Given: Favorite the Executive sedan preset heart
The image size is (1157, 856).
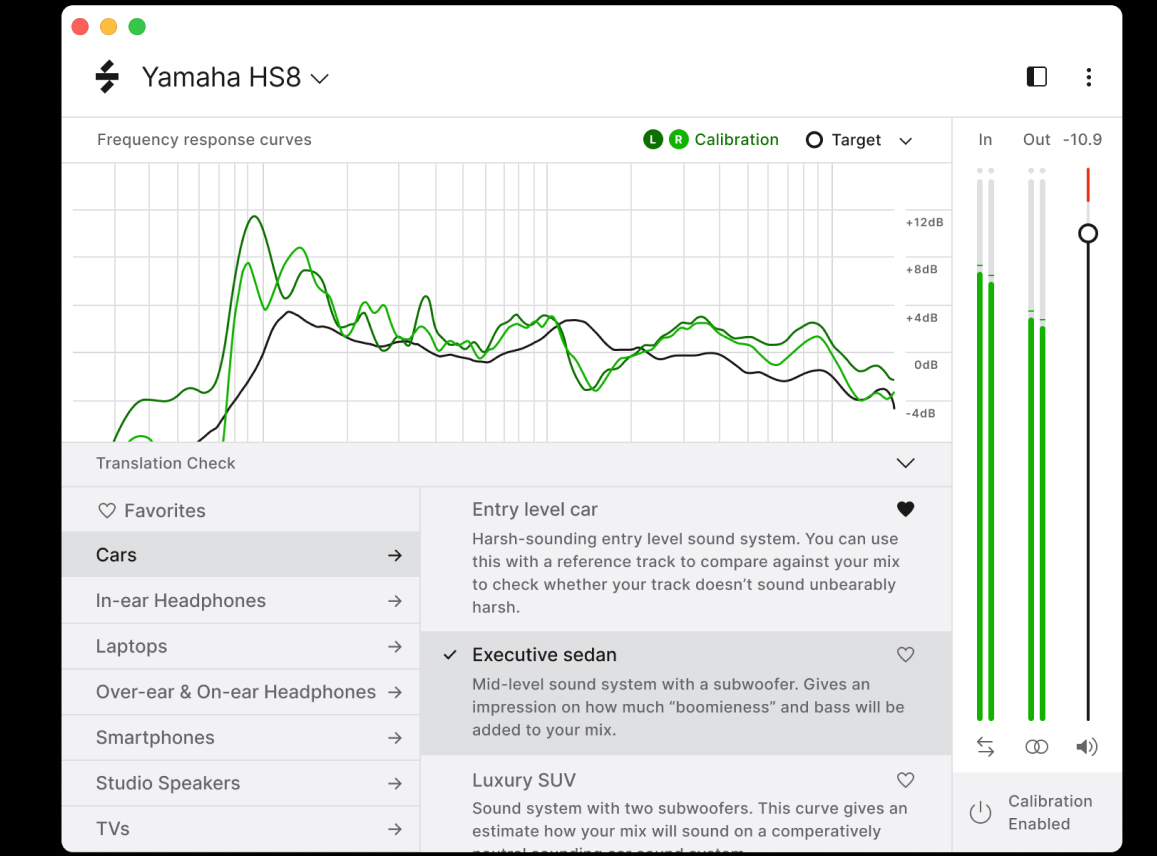Looking at the screenshot, I should [x=905, y=655].
